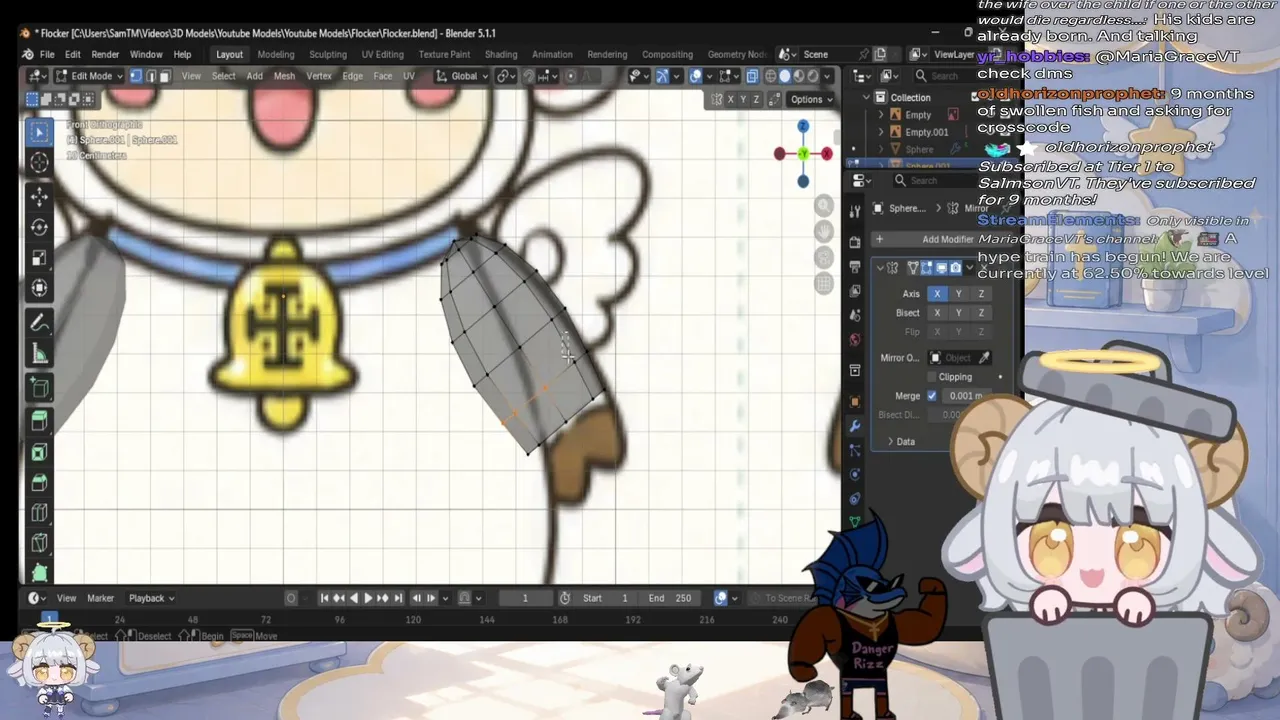The image size is (1280, 720).
Task: Open the Edit menu
Action: 73,54
